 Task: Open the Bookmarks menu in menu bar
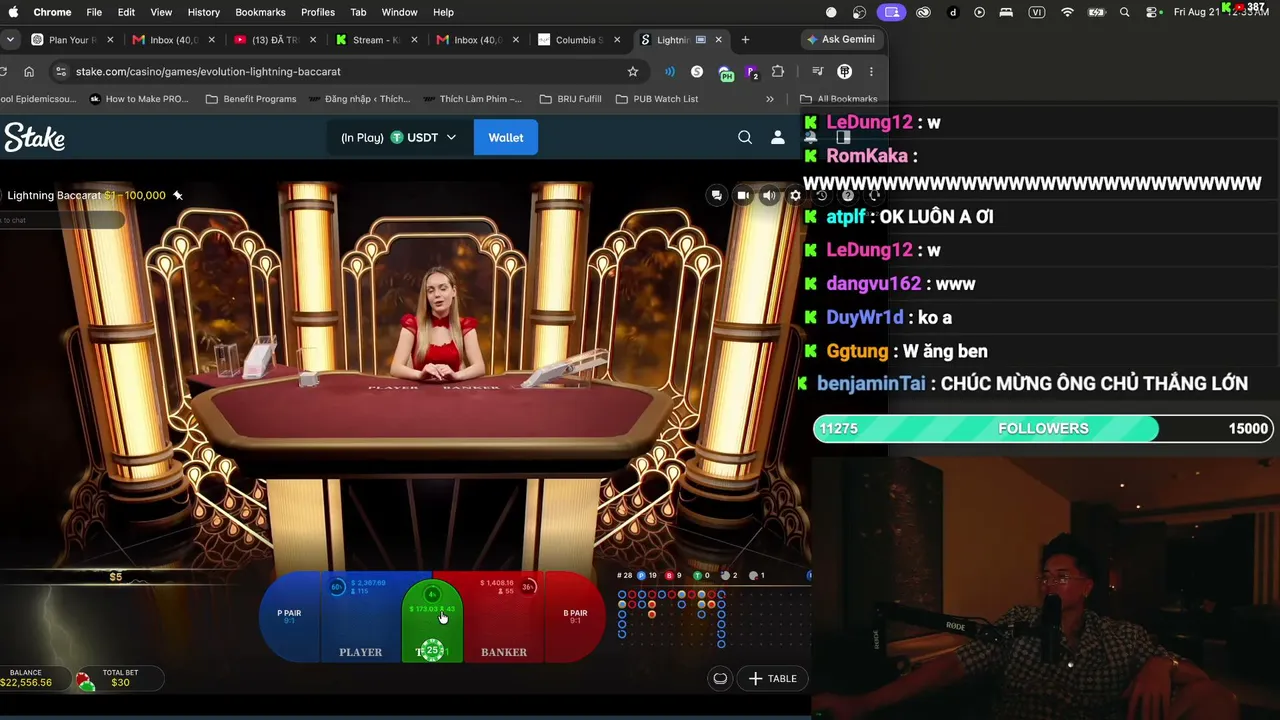pos(260,12)
